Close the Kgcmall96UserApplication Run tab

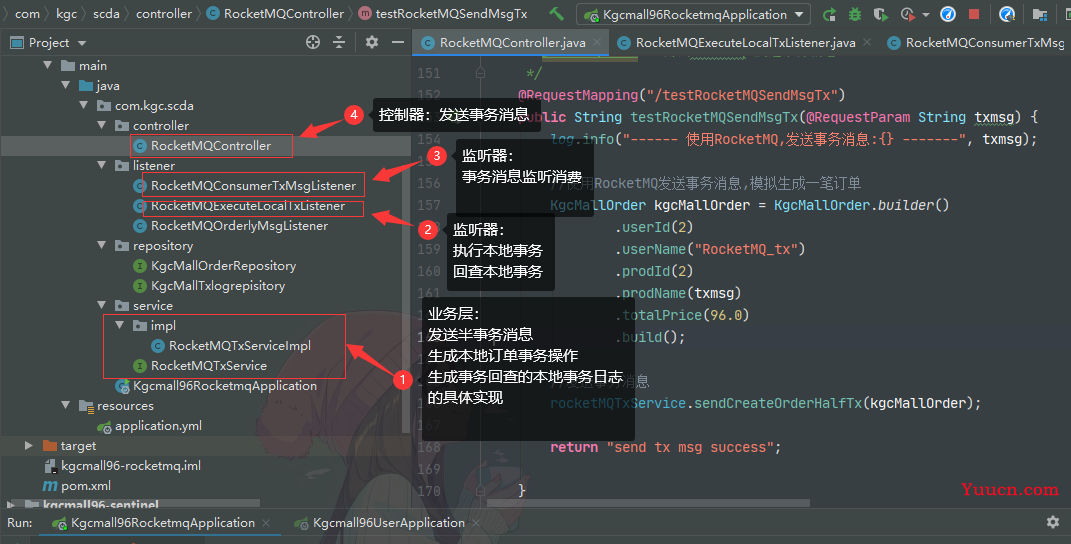(476, 523)
